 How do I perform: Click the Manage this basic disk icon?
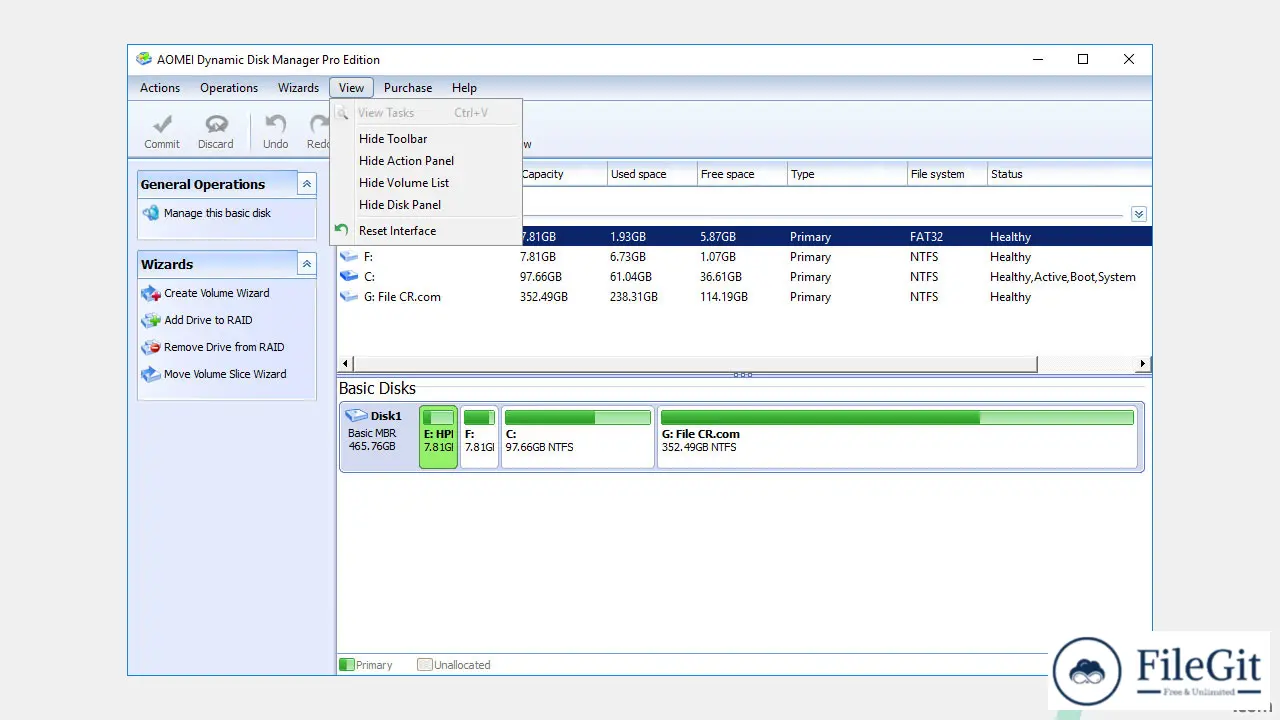pos(151,213)
